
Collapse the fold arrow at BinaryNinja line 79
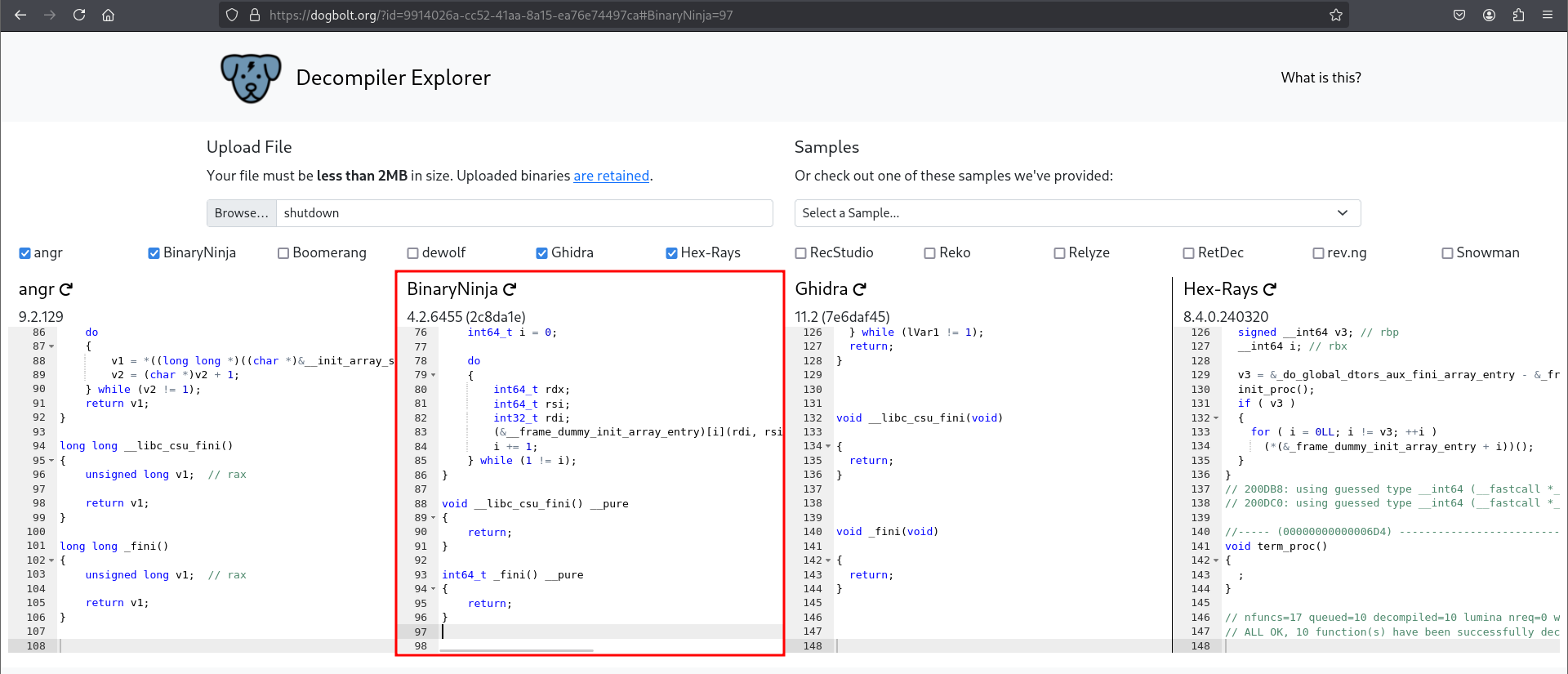coord(434,375)
